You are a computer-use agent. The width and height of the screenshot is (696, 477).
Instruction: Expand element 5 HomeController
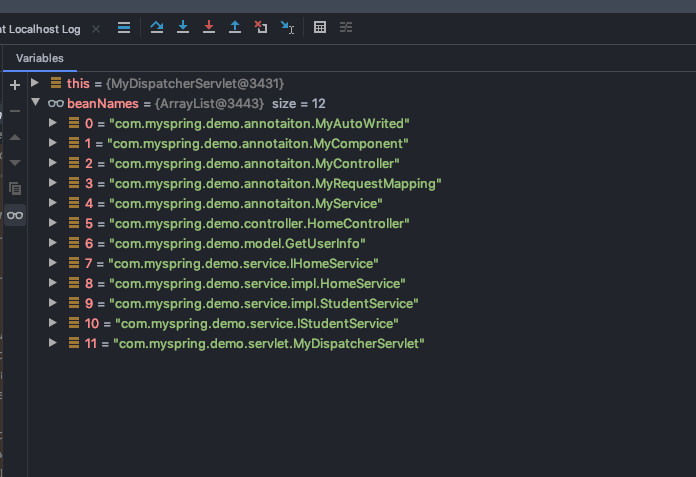52,222
